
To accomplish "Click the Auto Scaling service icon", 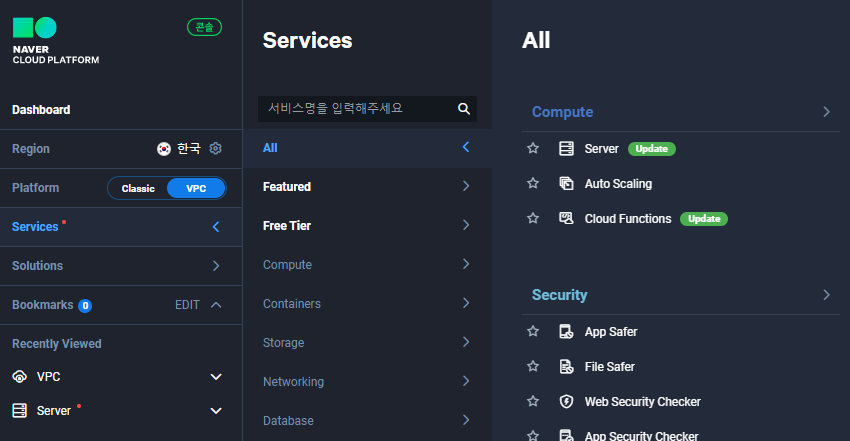I will [566, 184].
